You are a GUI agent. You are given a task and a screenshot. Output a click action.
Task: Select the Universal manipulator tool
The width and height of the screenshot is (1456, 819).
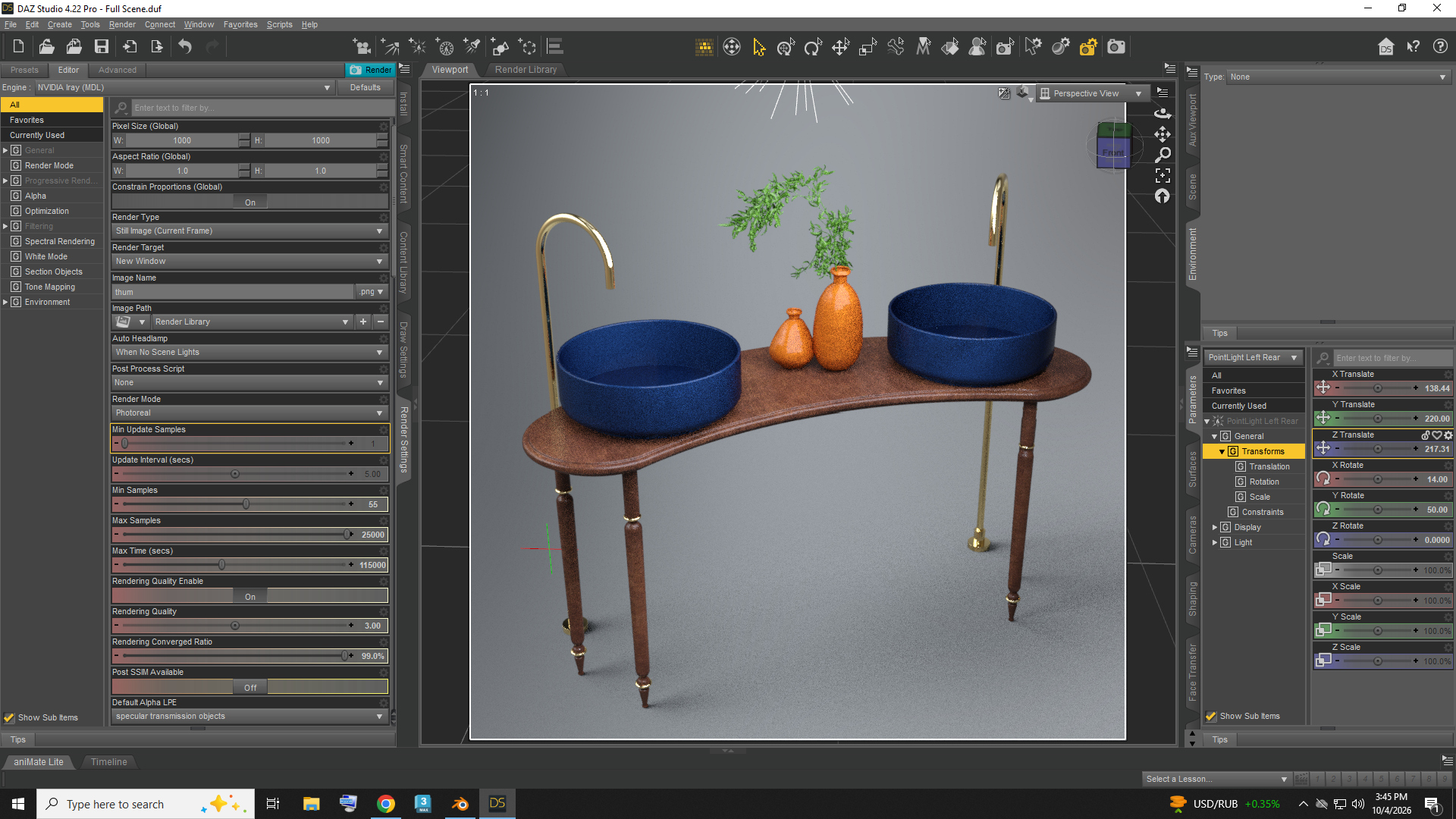786,47
